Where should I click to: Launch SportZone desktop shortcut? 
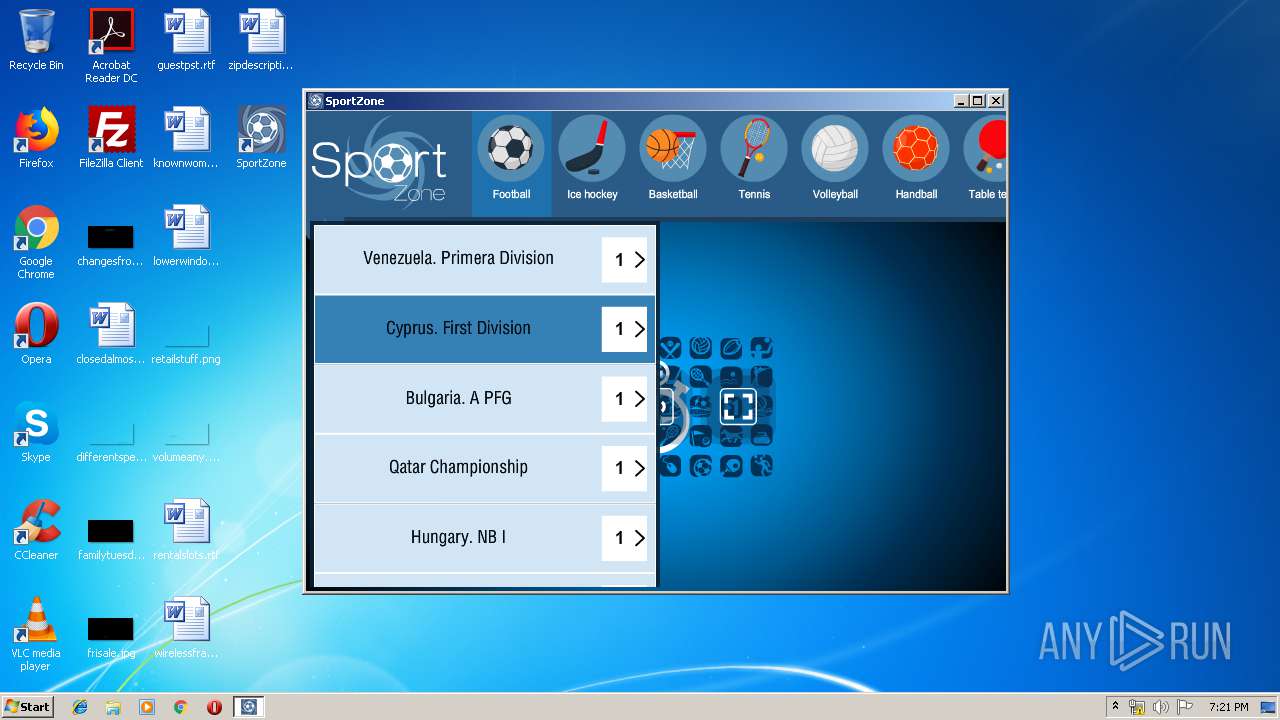(261, 138)
